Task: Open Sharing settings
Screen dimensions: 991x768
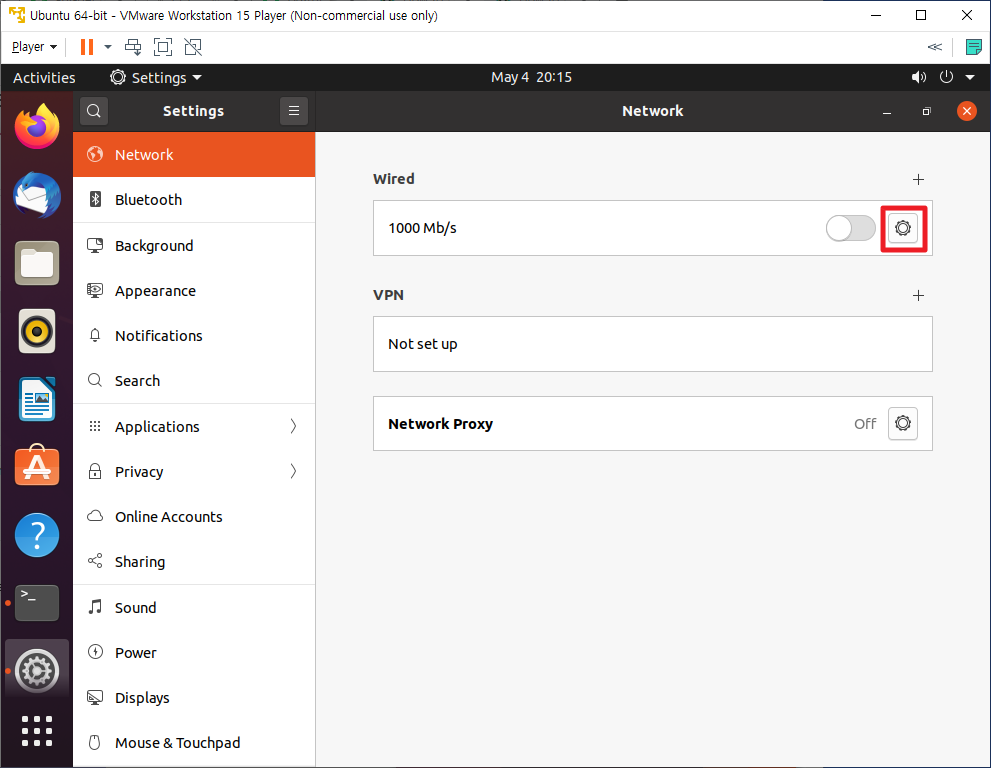Action: coord(194,562)
